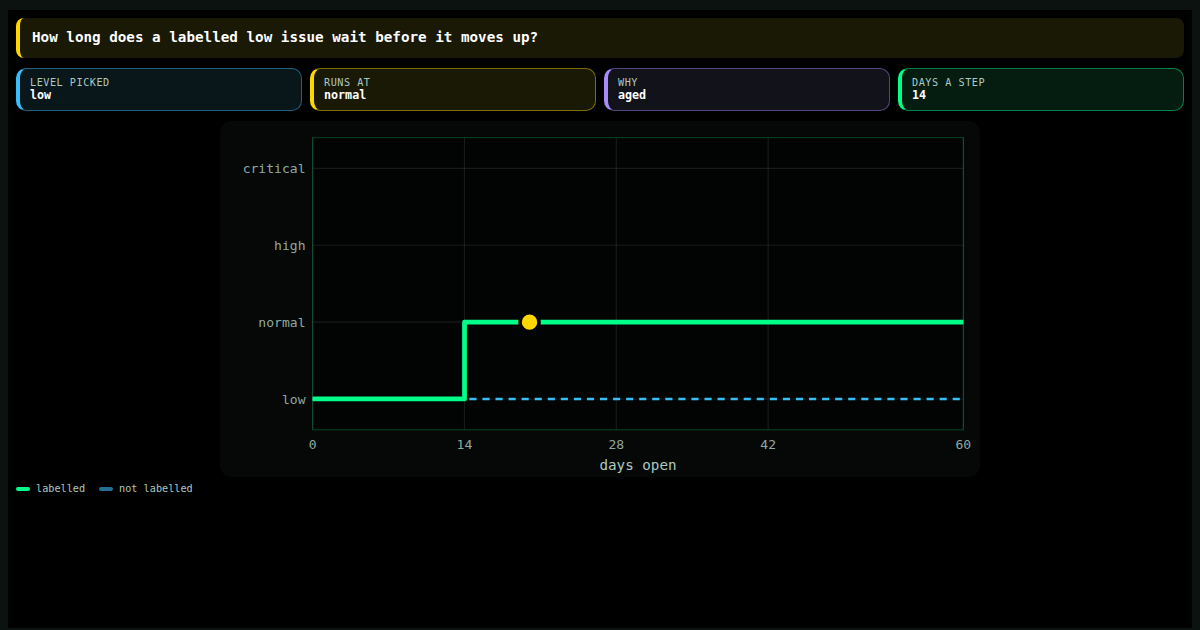Click the DAYS A STEP 14 card
1200x630 pixels.
pyautogui.click(x=1041, y=89)
